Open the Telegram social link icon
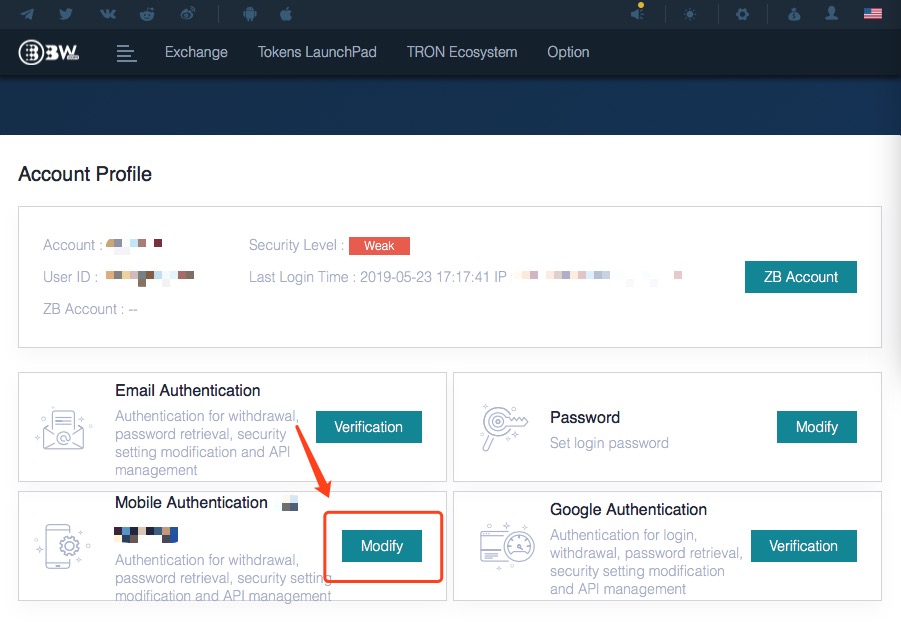 [x=27, y=14]
